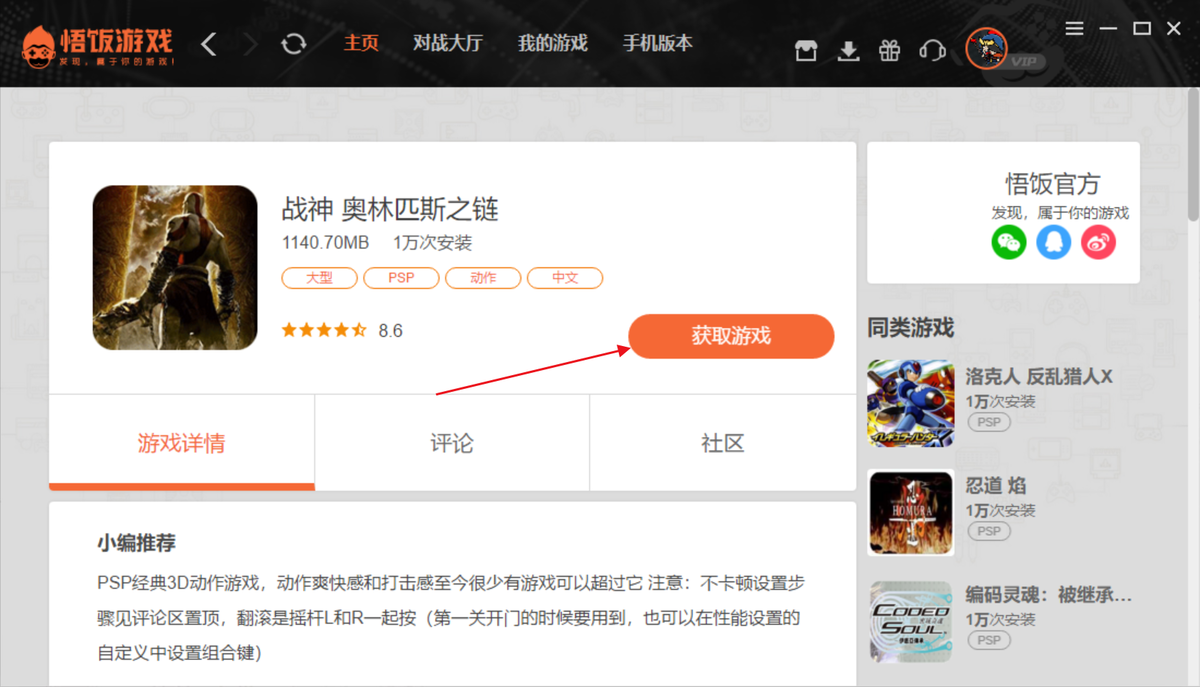Screen dimensions: 1200x687
Task: Click the star rating 8.6
Action: click(342, 330)
